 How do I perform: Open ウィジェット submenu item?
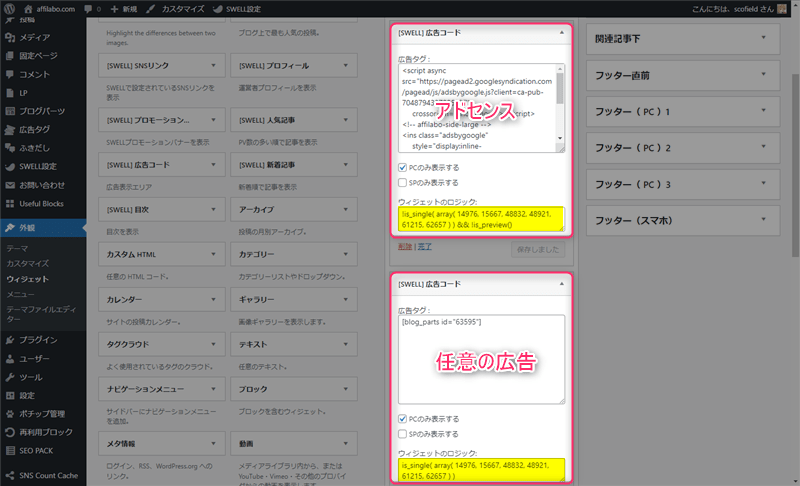coord(28,279)
